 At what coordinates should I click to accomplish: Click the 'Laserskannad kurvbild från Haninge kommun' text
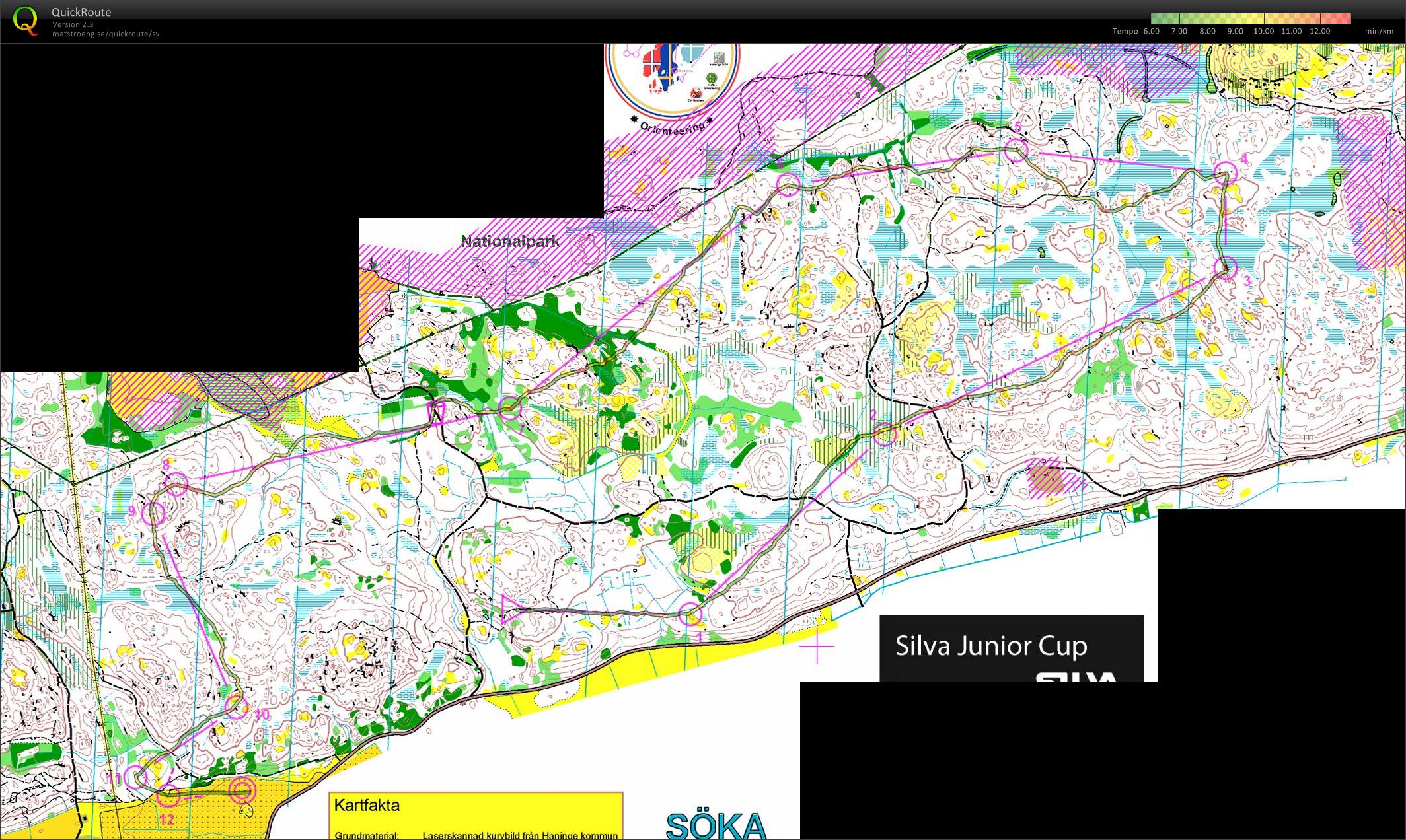point(520,835)
